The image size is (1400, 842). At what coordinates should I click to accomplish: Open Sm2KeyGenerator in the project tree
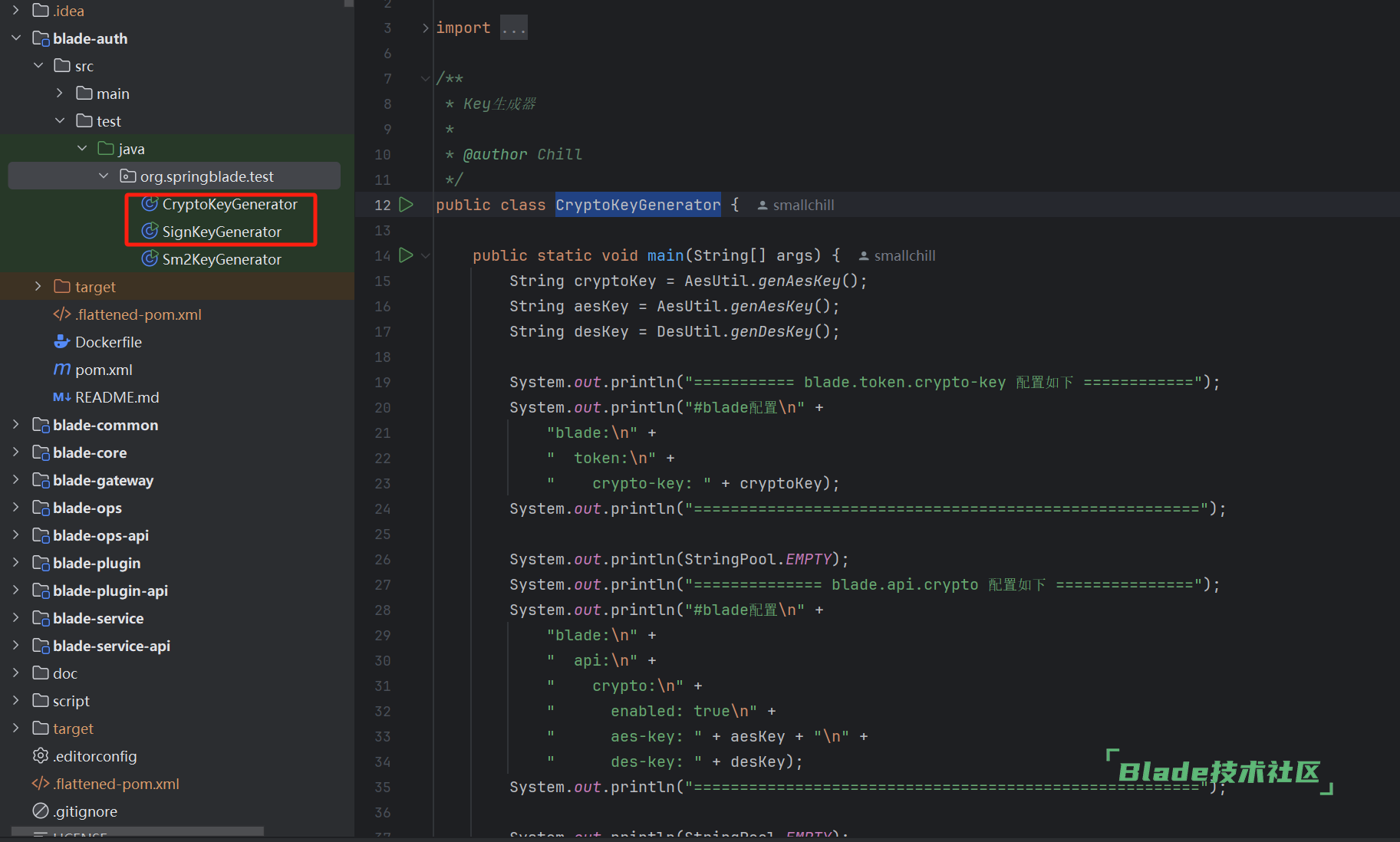222,259
